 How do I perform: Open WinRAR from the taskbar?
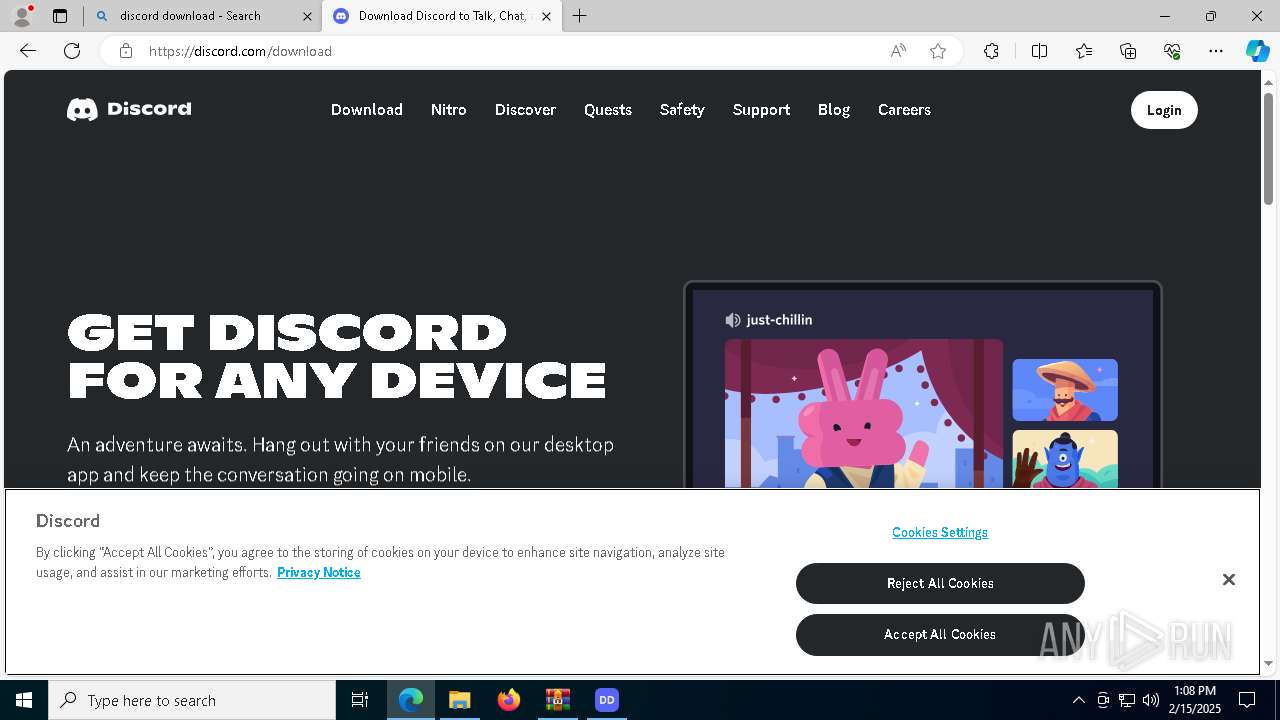click(x=557, y=700)
